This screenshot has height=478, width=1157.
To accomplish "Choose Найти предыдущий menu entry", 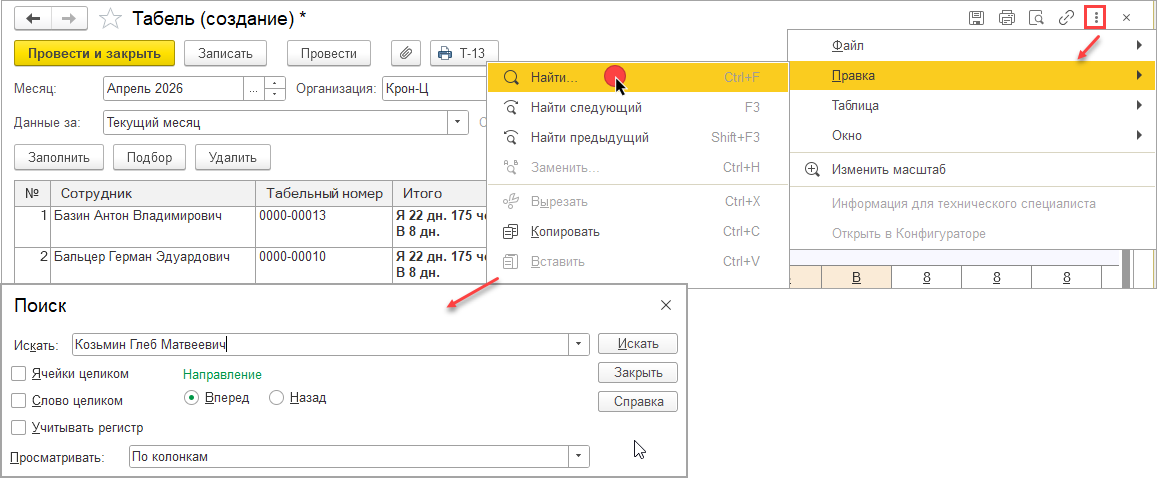I will (x=638, y=137).
